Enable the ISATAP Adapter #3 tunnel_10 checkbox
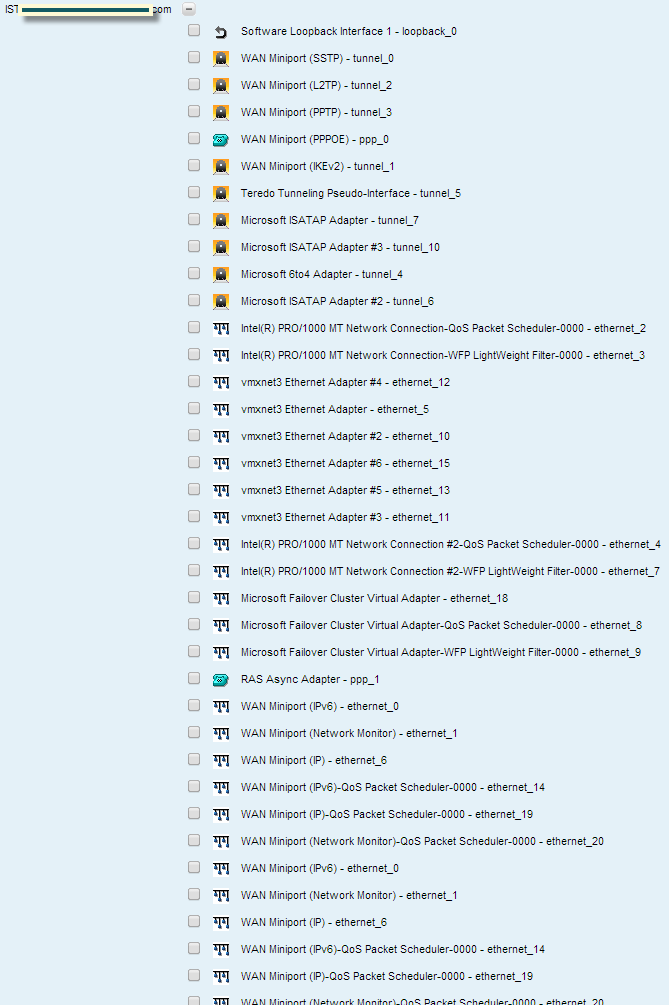Image resolution: width=669 pixels, height=1005 pixels. point(194,246)
